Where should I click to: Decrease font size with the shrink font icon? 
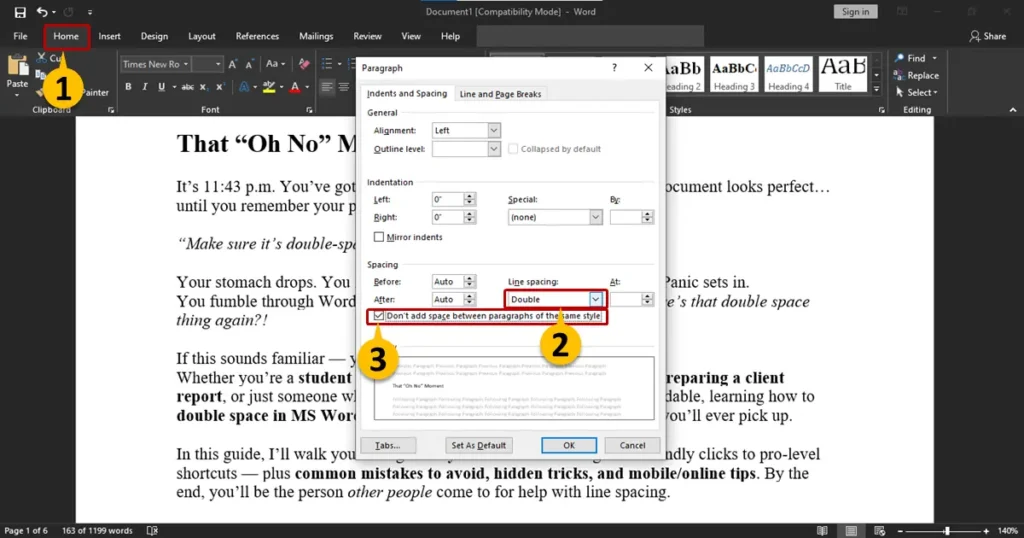249,64
